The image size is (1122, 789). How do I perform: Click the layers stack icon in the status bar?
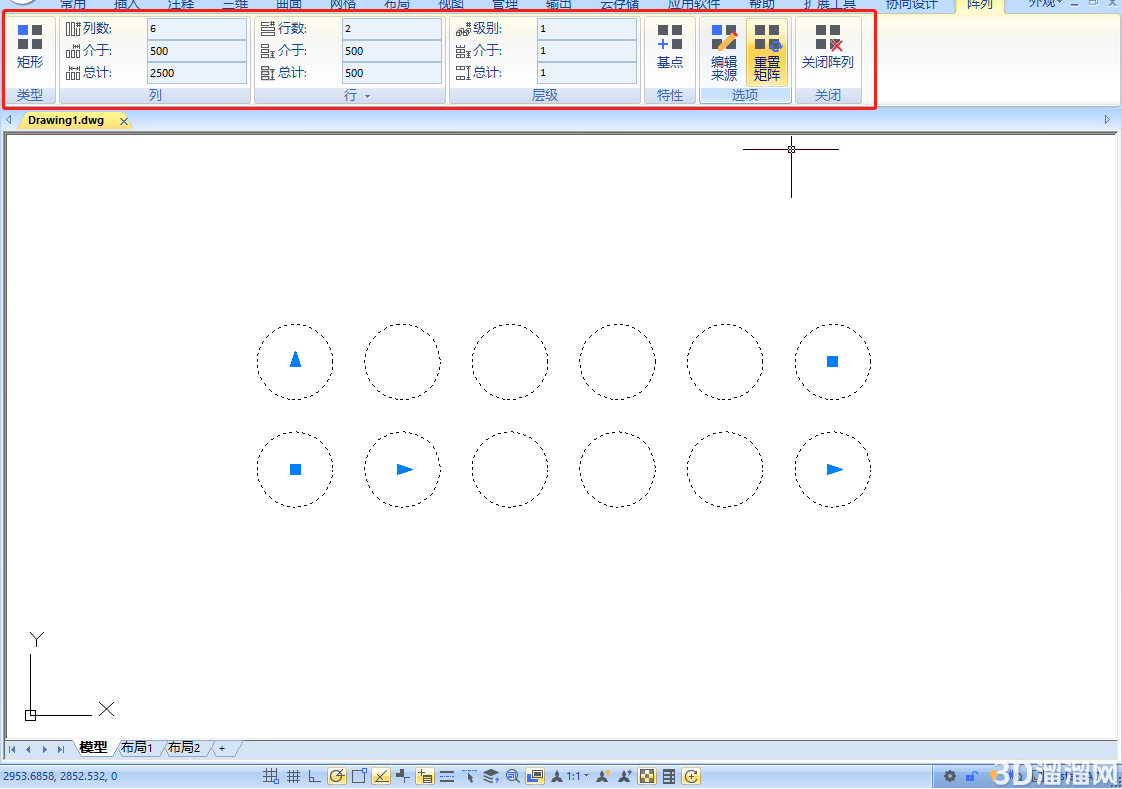491,776
